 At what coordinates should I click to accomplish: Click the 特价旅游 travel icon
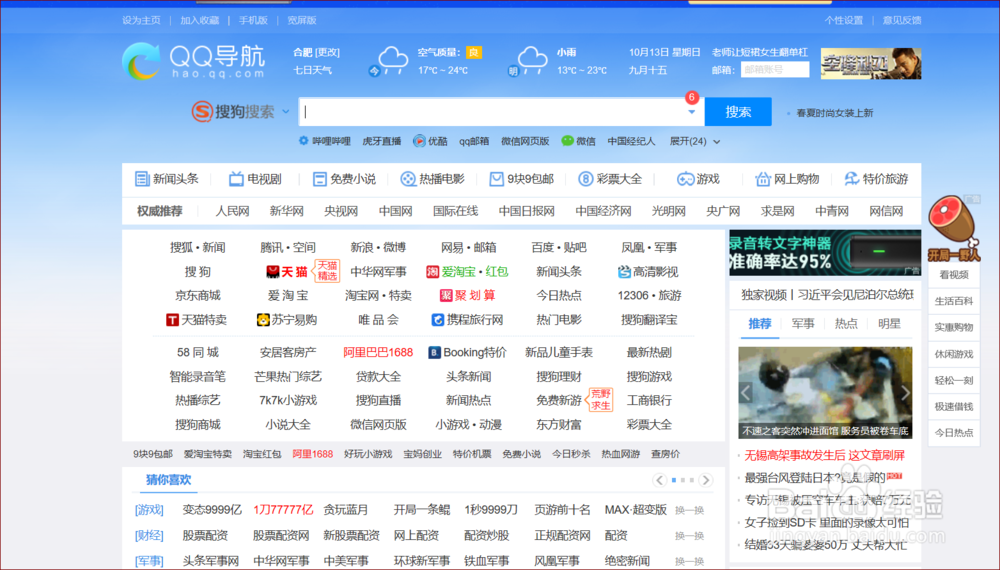pos(851,179)
